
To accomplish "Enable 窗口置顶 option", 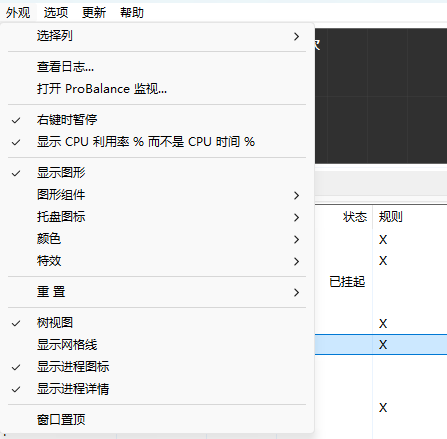I will pyautogui.click(x=157, y=420).
